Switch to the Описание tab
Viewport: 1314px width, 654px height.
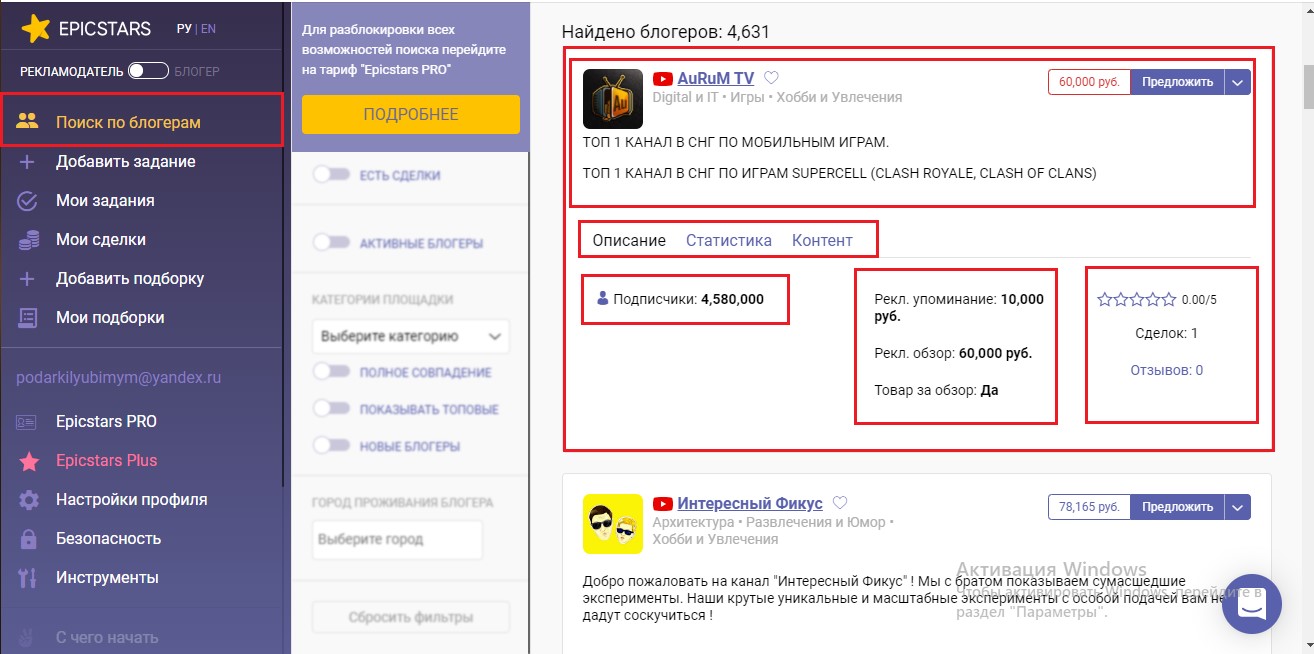629,240
